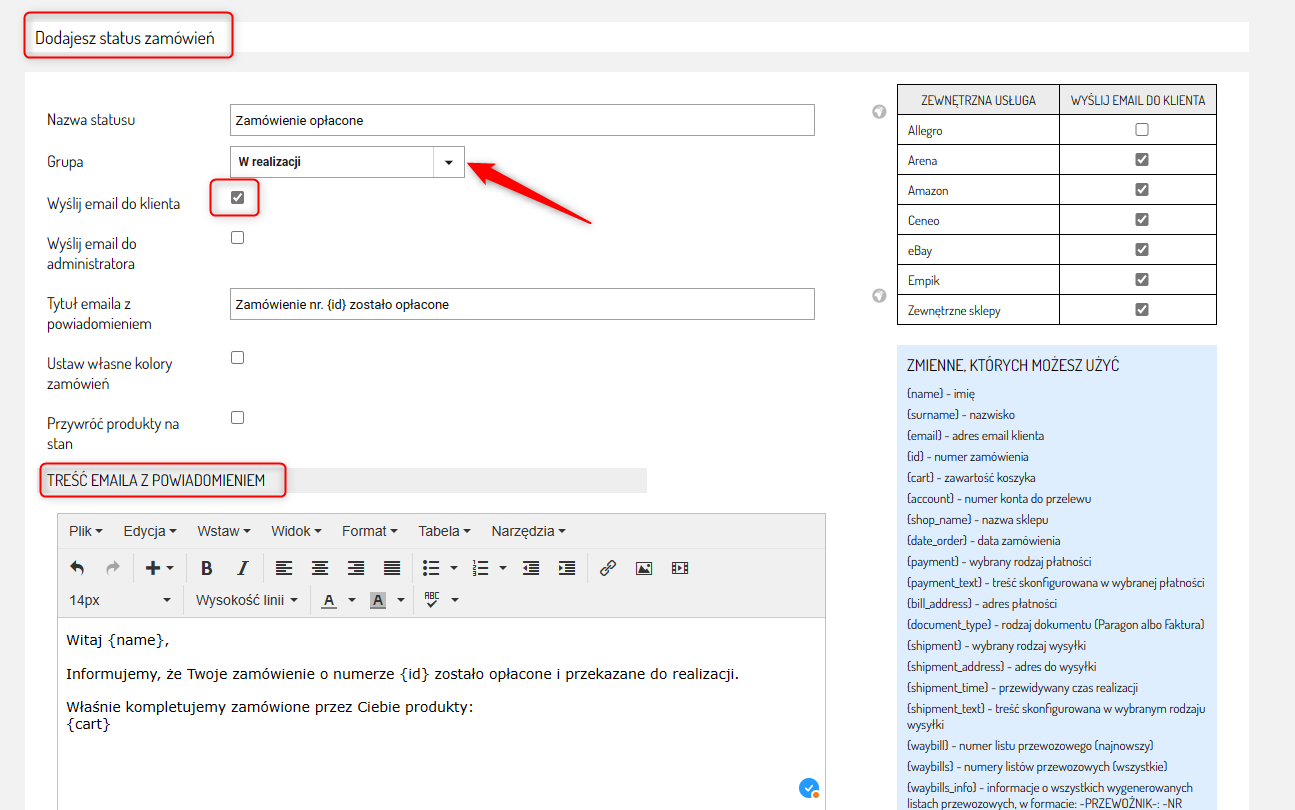Expand numbered list style arrow
Image resolution: width=1295 pixels, height=810 pixels.
(x=503, y=568)
